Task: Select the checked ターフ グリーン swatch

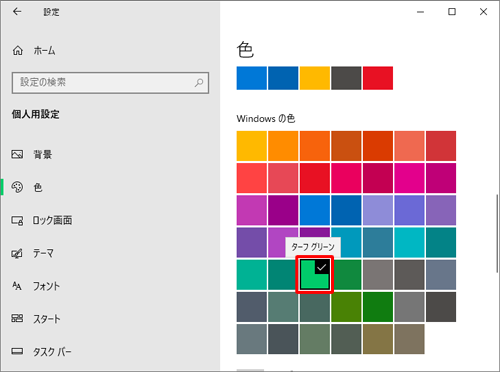Action: [315, 275]
